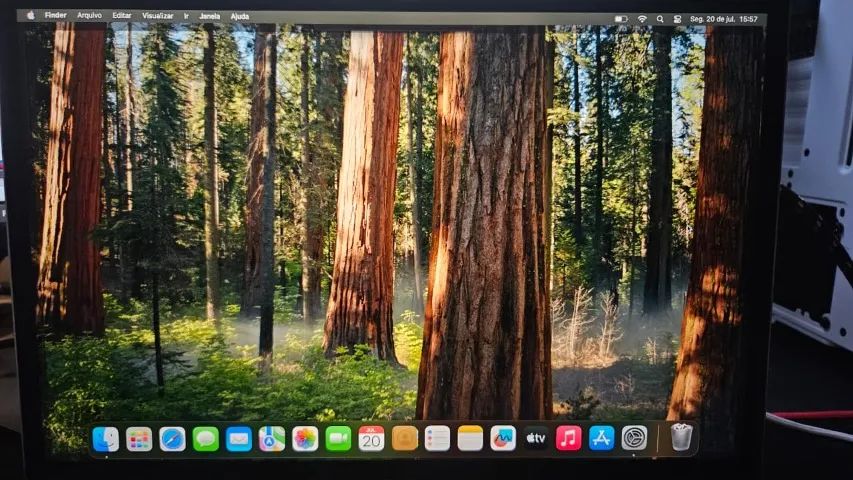Screen dimensions: 853x480
Task: Launch Music from the Dock
Action: (568, 439)
